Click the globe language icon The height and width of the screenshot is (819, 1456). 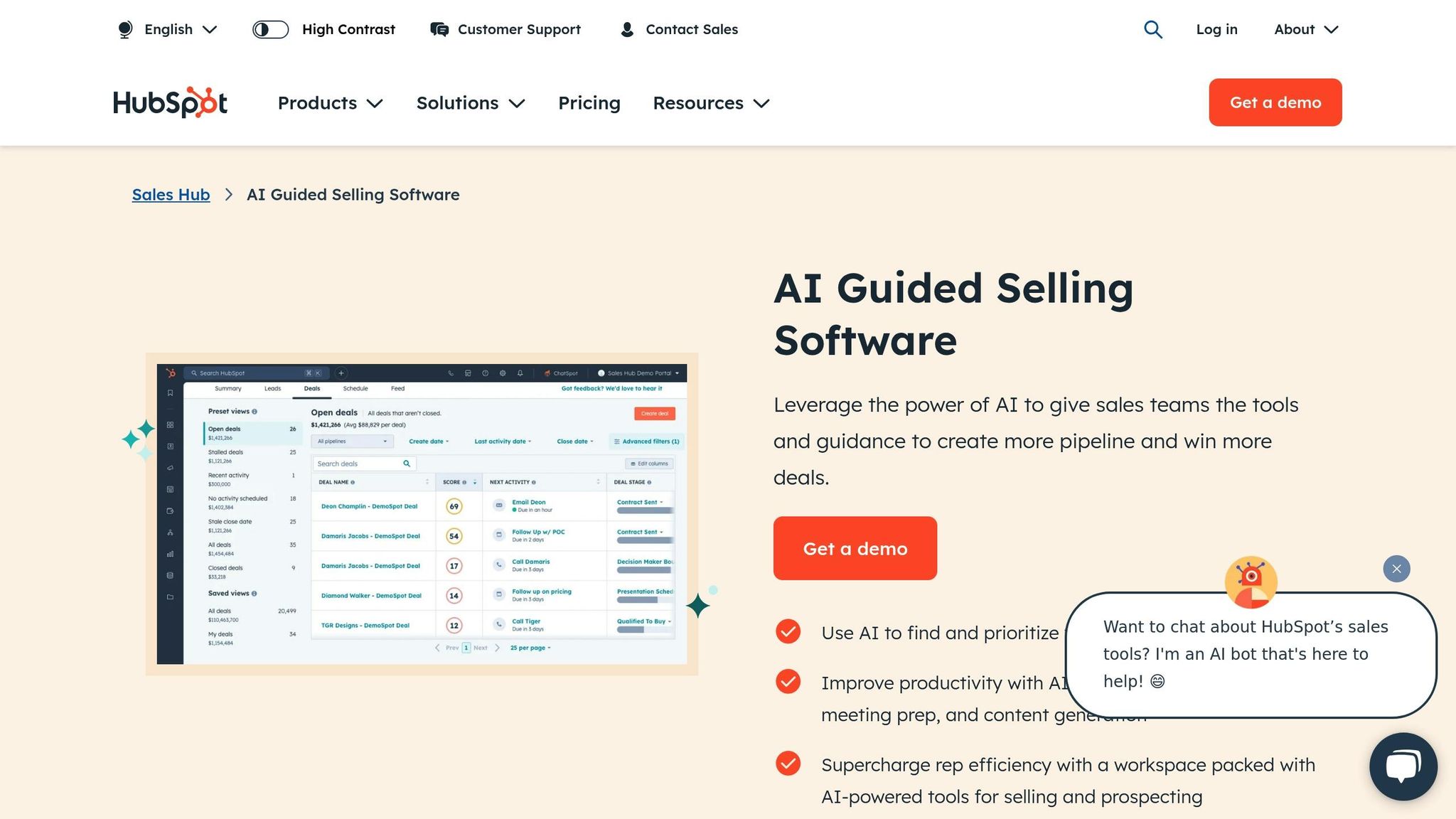(x=125, y=29)
